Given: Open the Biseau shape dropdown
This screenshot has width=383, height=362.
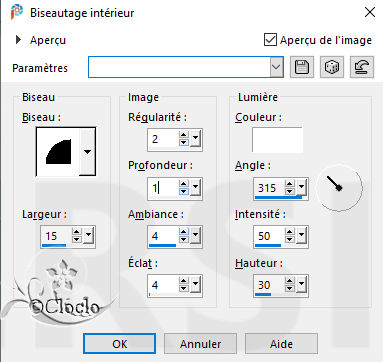Looking at the screenshot, I should click(x=87, y=152).
